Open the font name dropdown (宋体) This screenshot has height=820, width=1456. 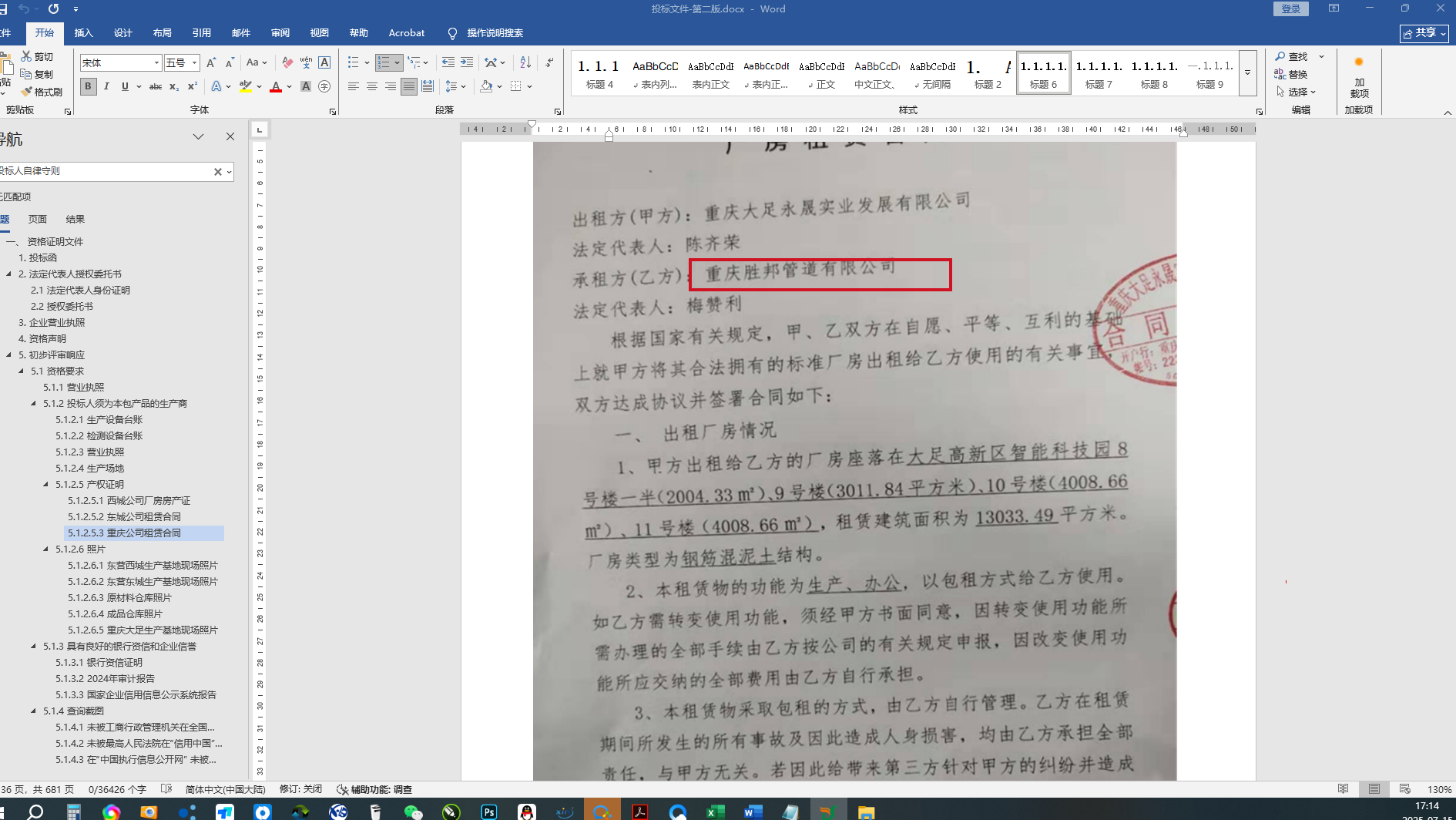pos(156,62)
